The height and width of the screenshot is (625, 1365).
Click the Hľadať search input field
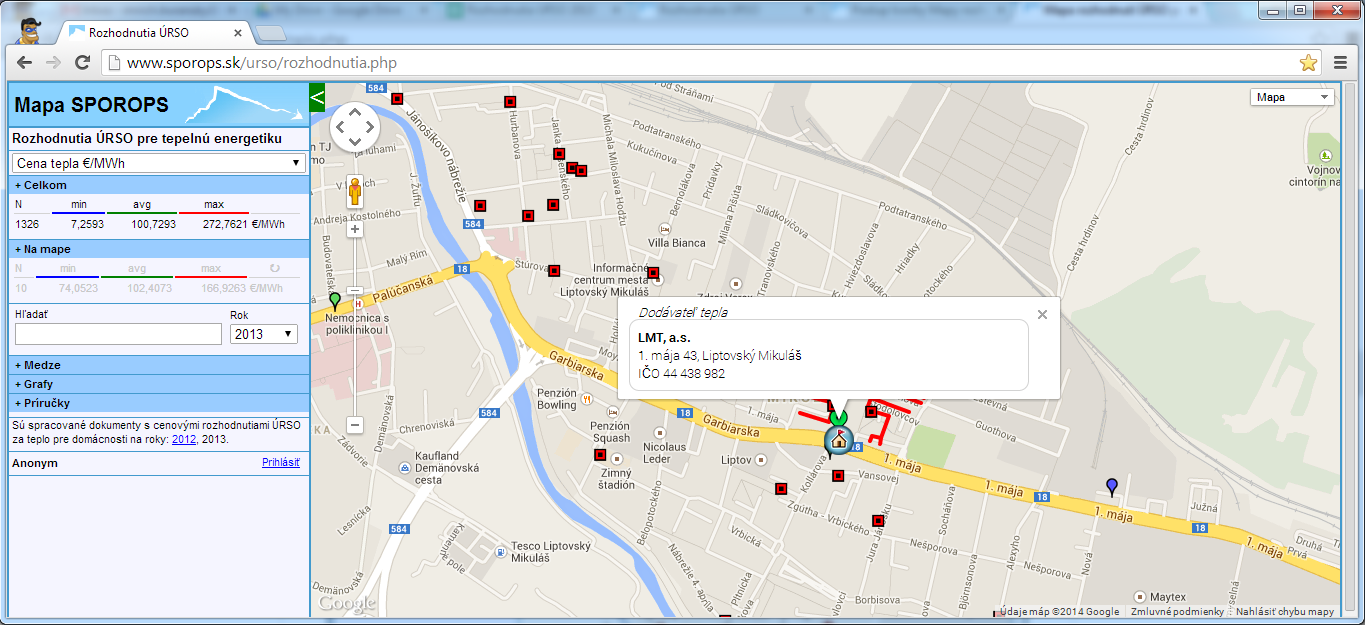(x=118, y=334)
